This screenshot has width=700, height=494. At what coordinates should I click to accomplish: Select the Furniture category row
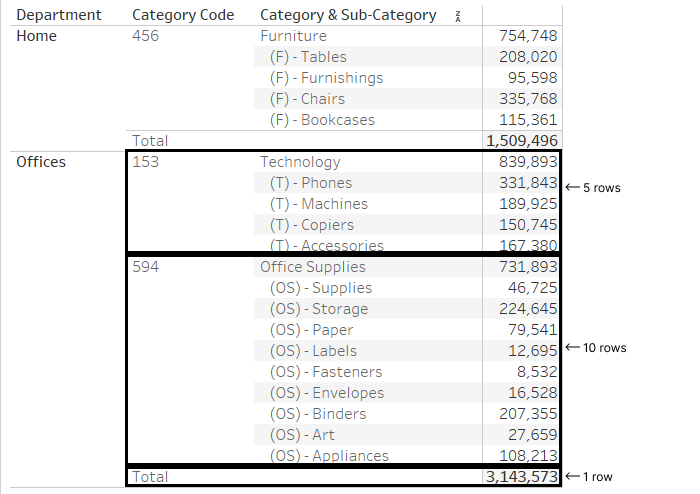point(293,36)
